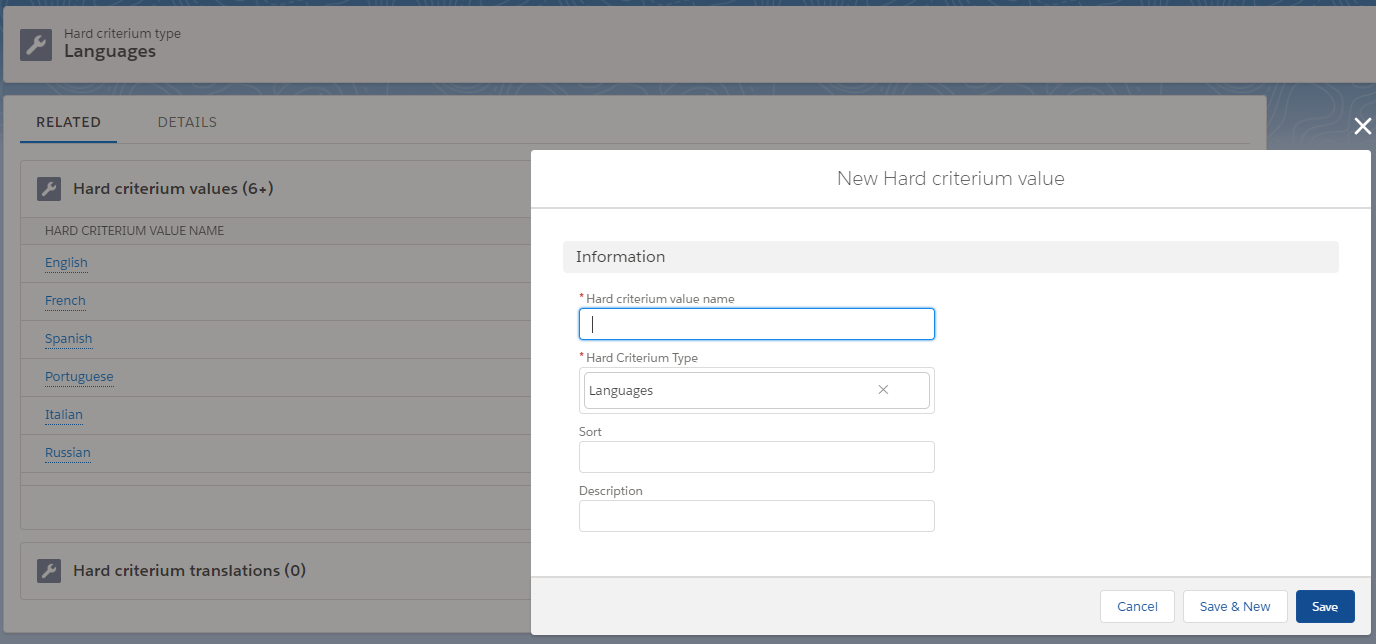Image resolution: width=1376 pixels, height=644 pixels.
Task: Focus the Hard criterium value name field
Action: point(757,324)
